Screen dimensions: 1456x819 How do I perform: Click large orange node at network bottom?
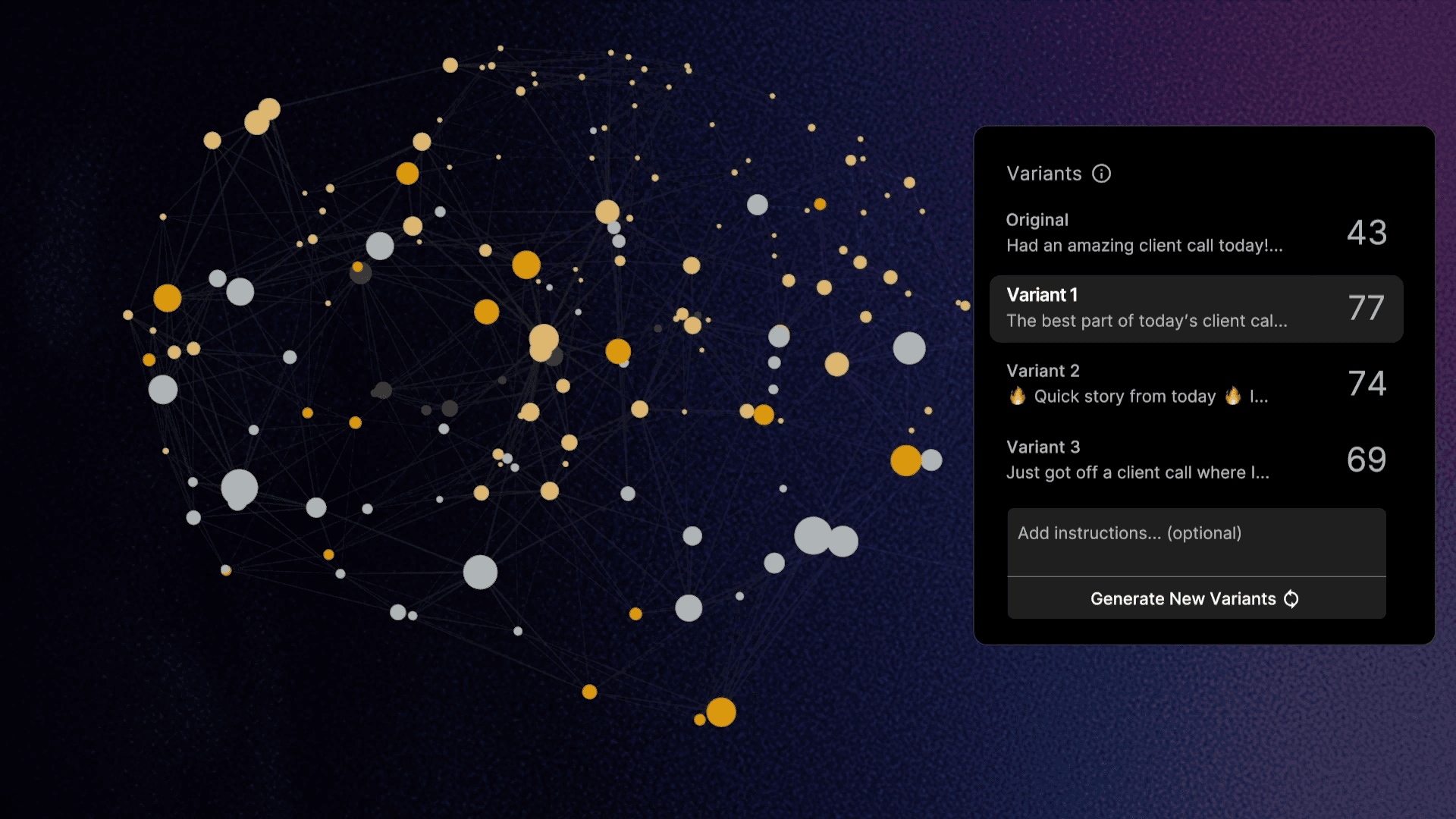(x=720, y=712)
